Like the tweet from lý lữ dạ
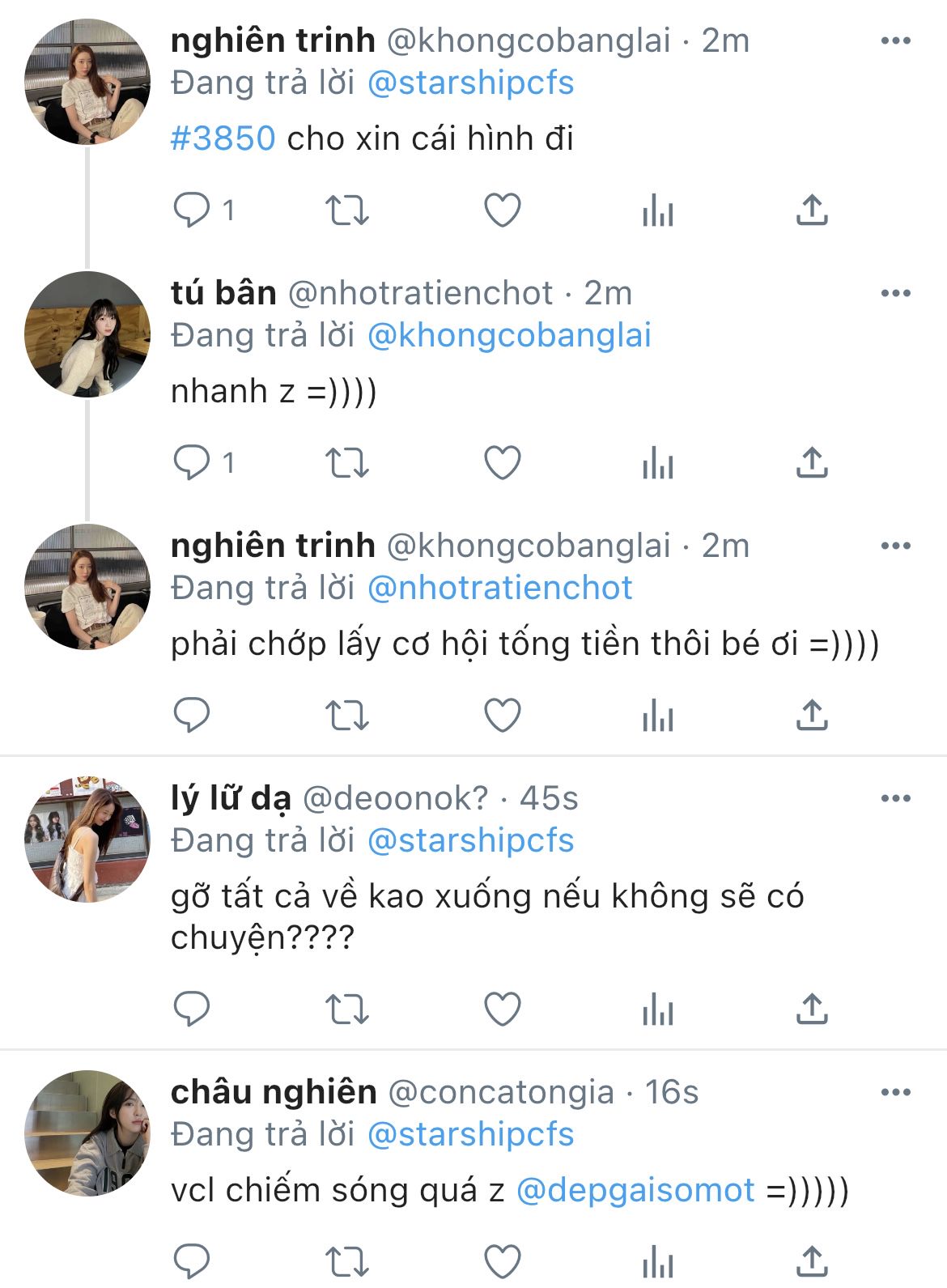Screen dimensions: 947x1288 (502, 1010)
